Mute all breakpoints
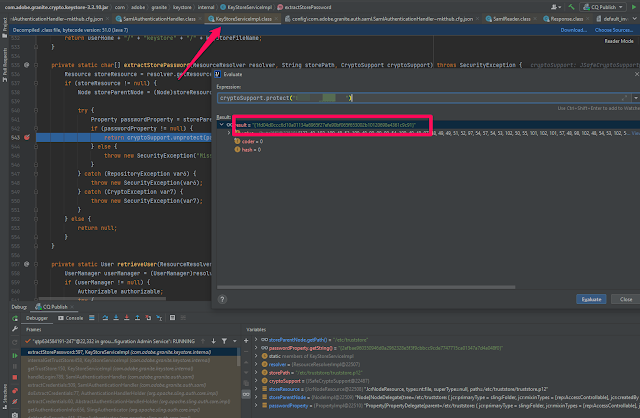Viewport: 640px width, 418px height. (x=15, y=402)
